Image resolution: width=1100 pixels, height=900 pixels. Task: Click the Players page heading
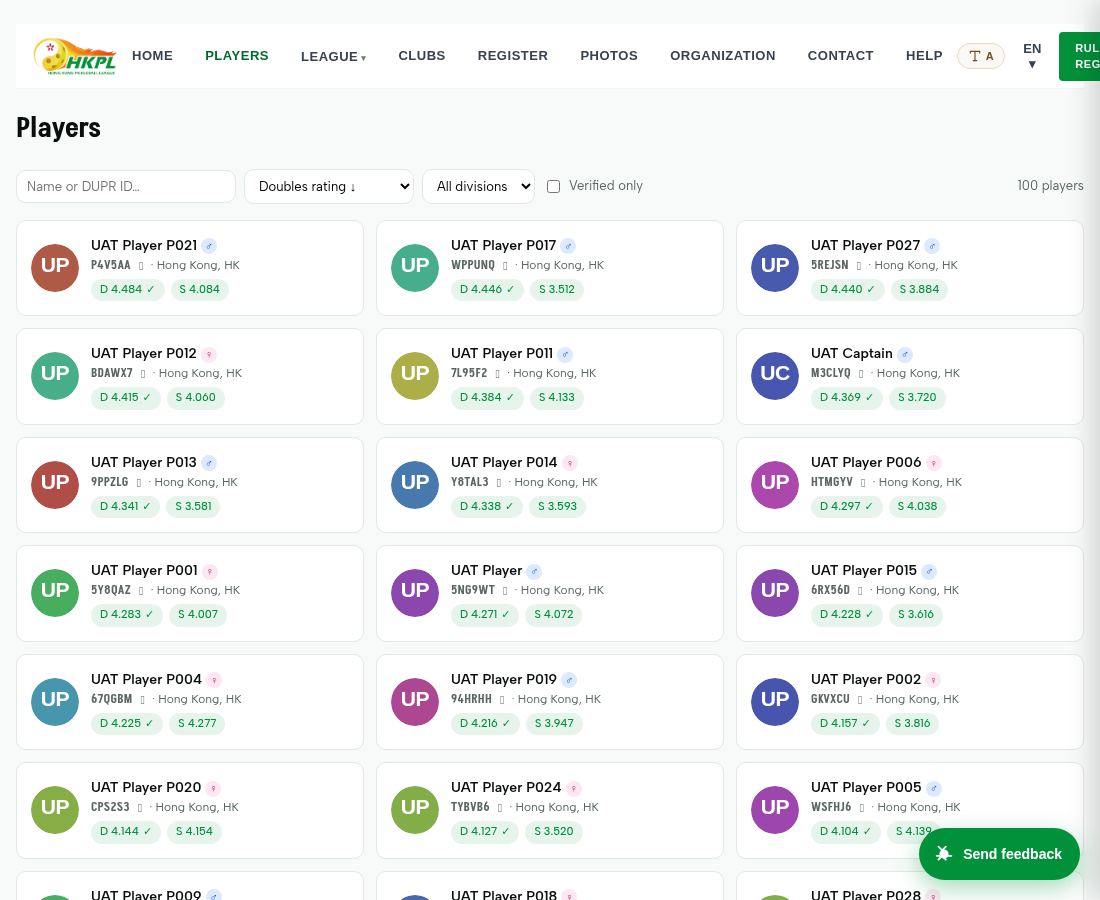(x=58, y=128)
